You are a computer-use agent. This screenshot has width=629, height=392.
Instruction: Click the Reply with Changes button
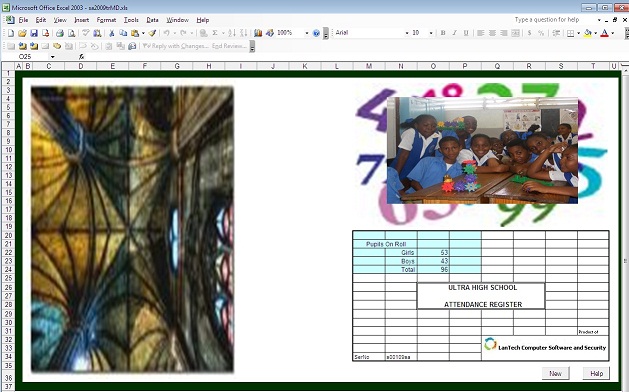(175, 46)
